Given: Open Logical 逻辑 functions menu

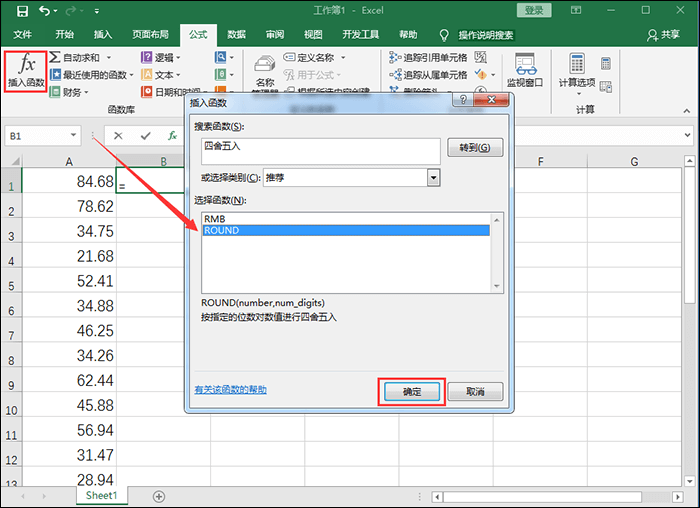Looking at the screenshot, I should (x=159, y=58).
